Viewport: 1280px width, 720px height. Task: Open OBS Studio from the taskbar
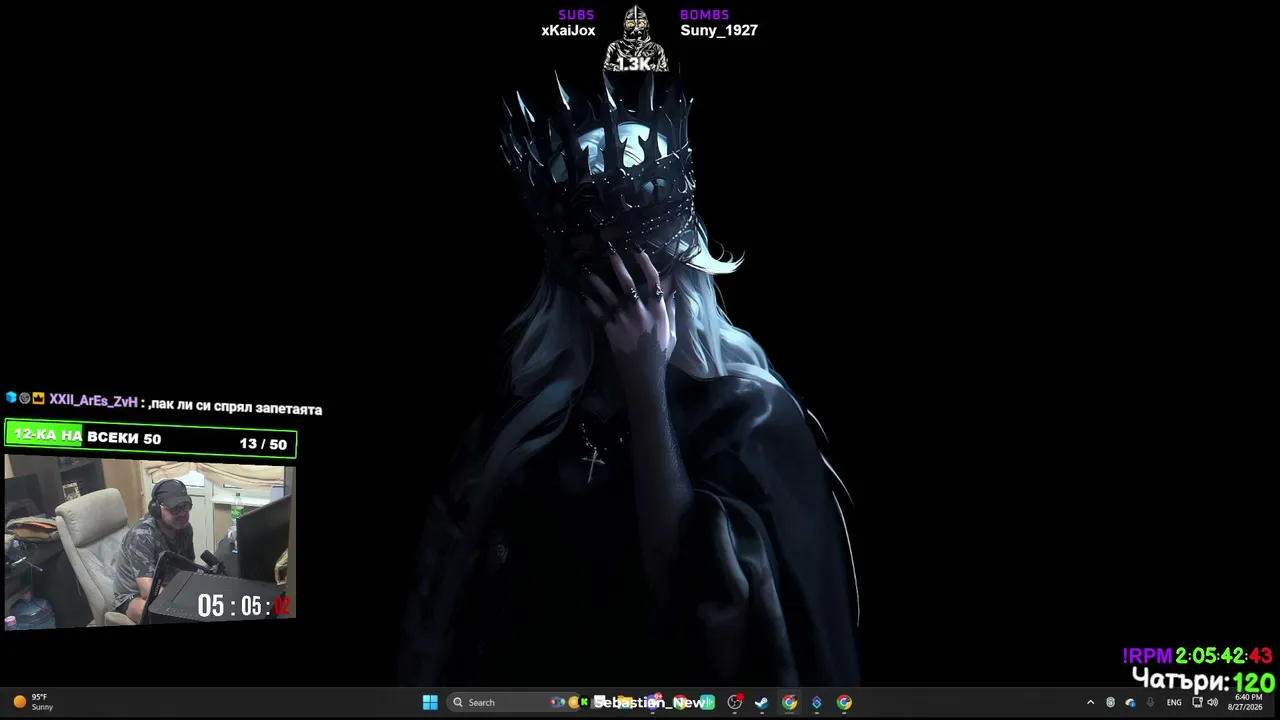735,702
